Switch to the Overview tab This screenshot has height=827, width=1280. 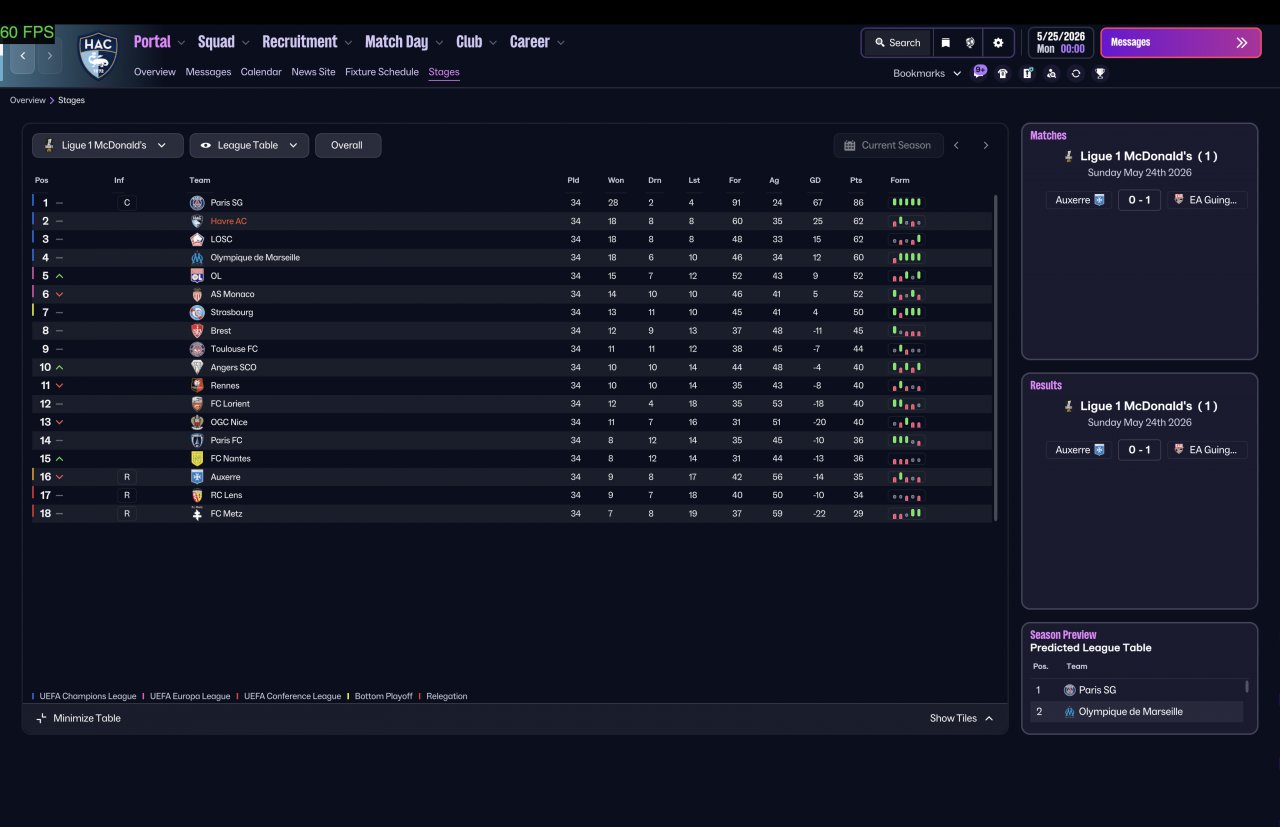pyautogui.click(x=155, y=72)
